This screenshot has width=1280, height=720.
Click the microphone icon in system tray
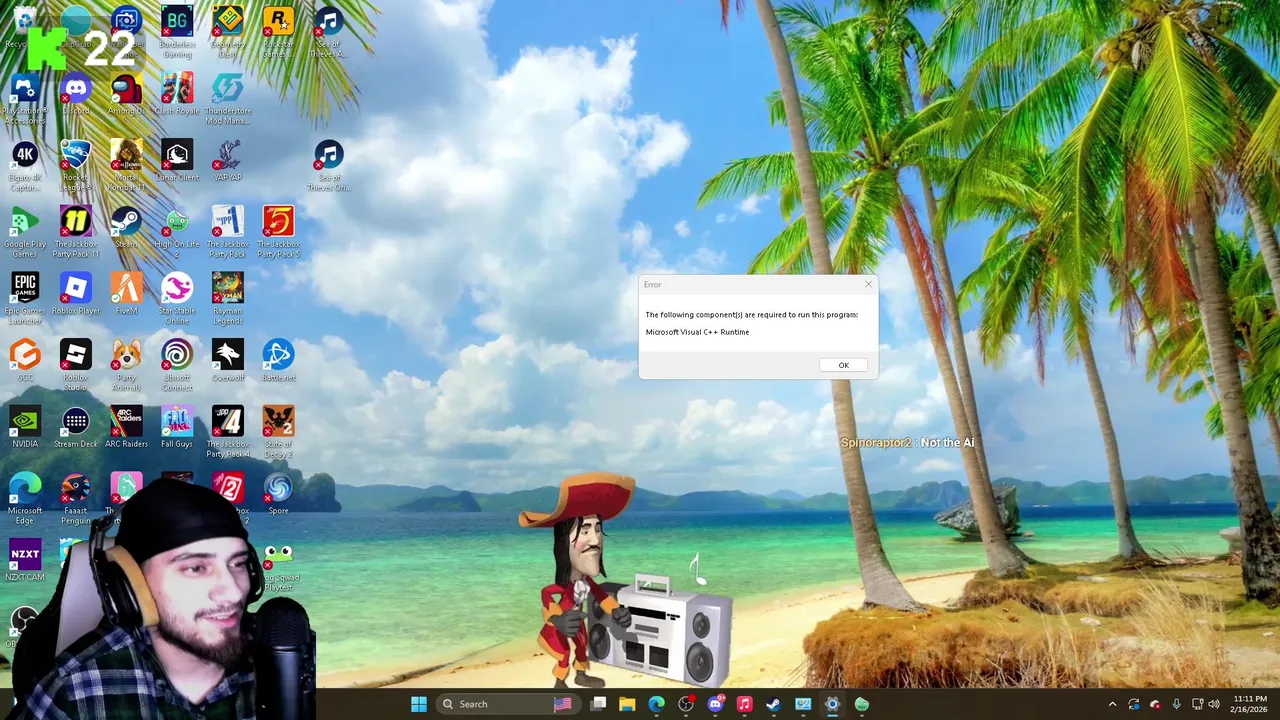tap(1176, 704)
